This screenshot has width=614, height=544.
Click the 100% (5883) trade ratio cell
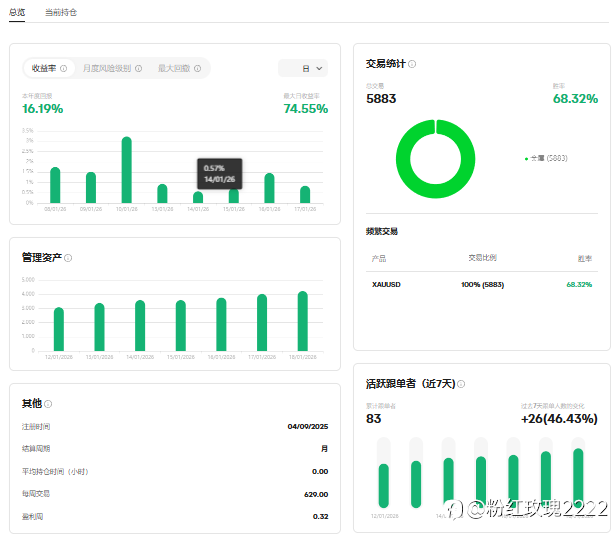tap(482, 285)
